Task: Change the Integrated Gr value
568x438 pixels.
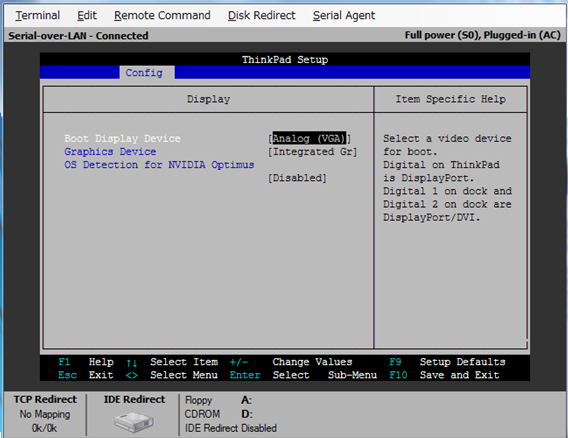Action: (313, 152)
